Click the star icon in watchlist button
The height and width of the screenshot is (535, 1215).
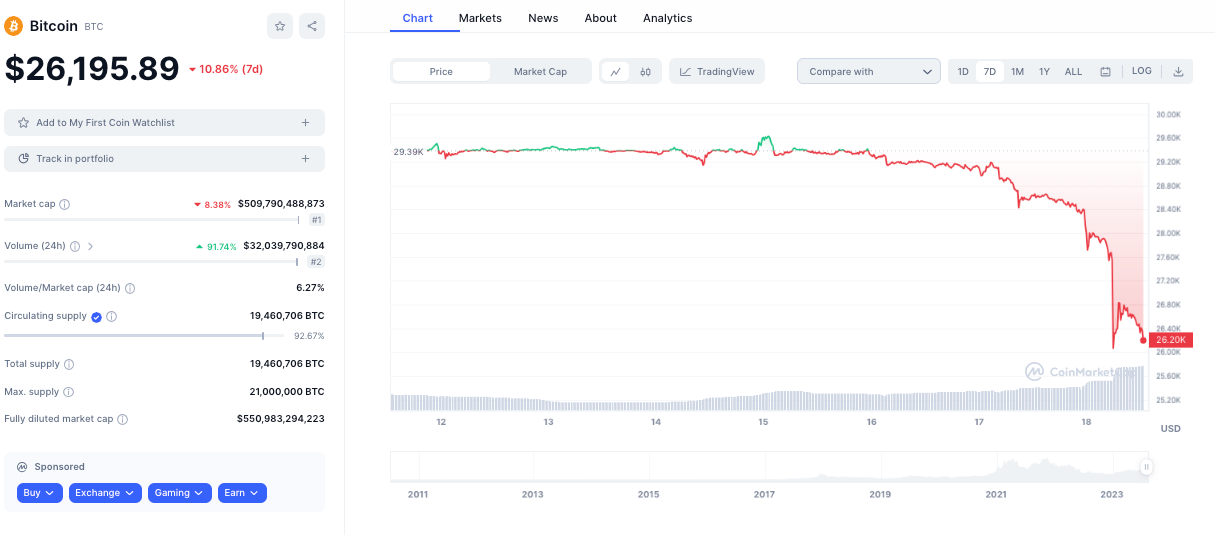pyautogui.click(x=24, y=122)
